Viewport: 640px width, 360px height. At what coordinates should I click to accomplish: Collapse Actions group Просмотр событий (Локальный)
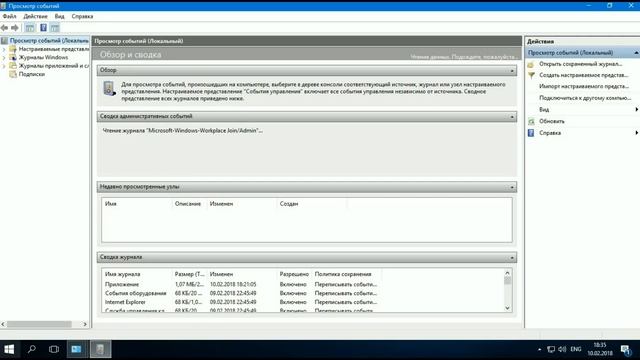tap(636, 53)
